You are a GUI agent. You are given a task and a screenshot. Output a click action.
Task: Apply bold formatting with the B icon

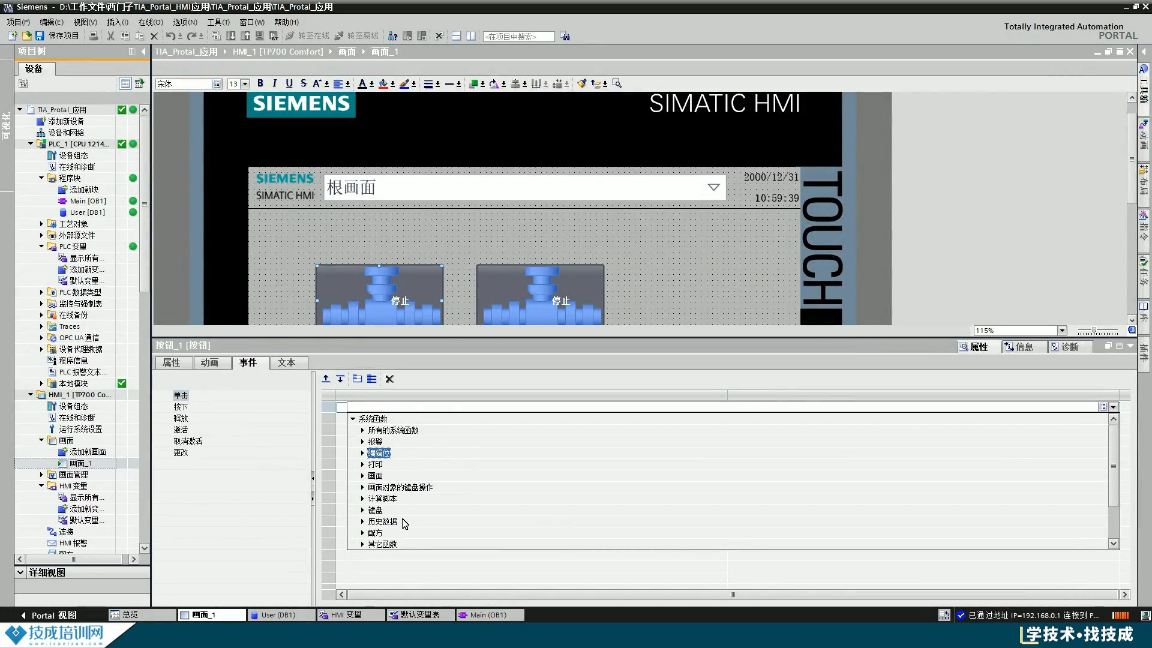[x=260, y=84]
